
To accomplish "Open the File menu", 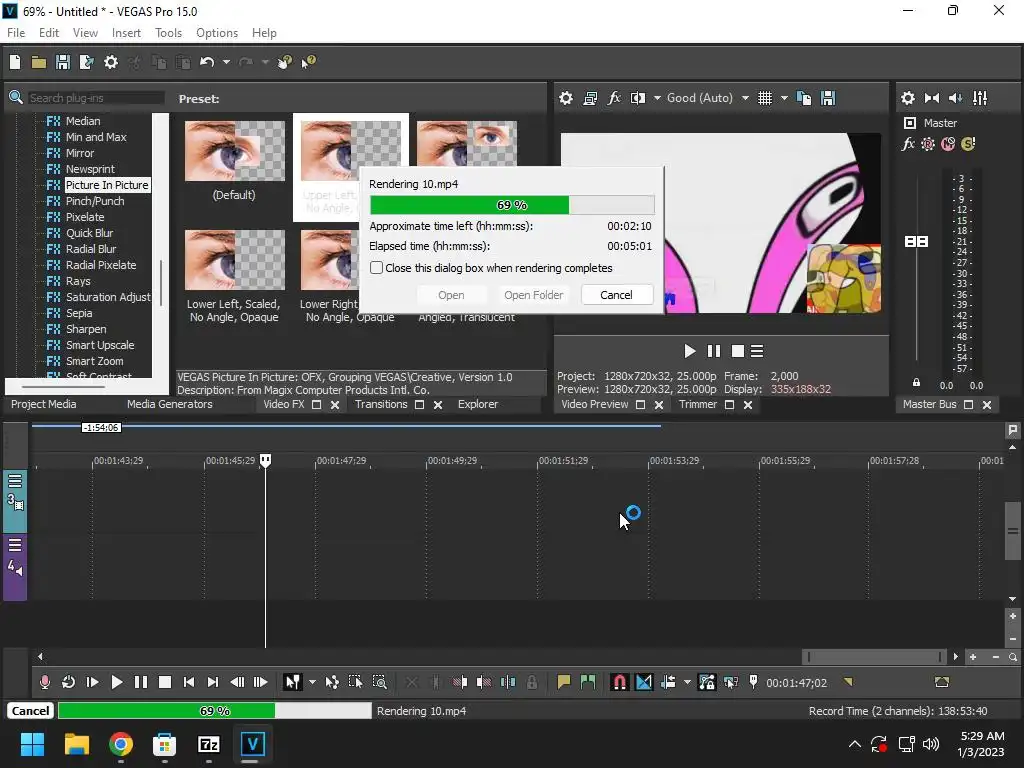I will (x=16, y=33).
